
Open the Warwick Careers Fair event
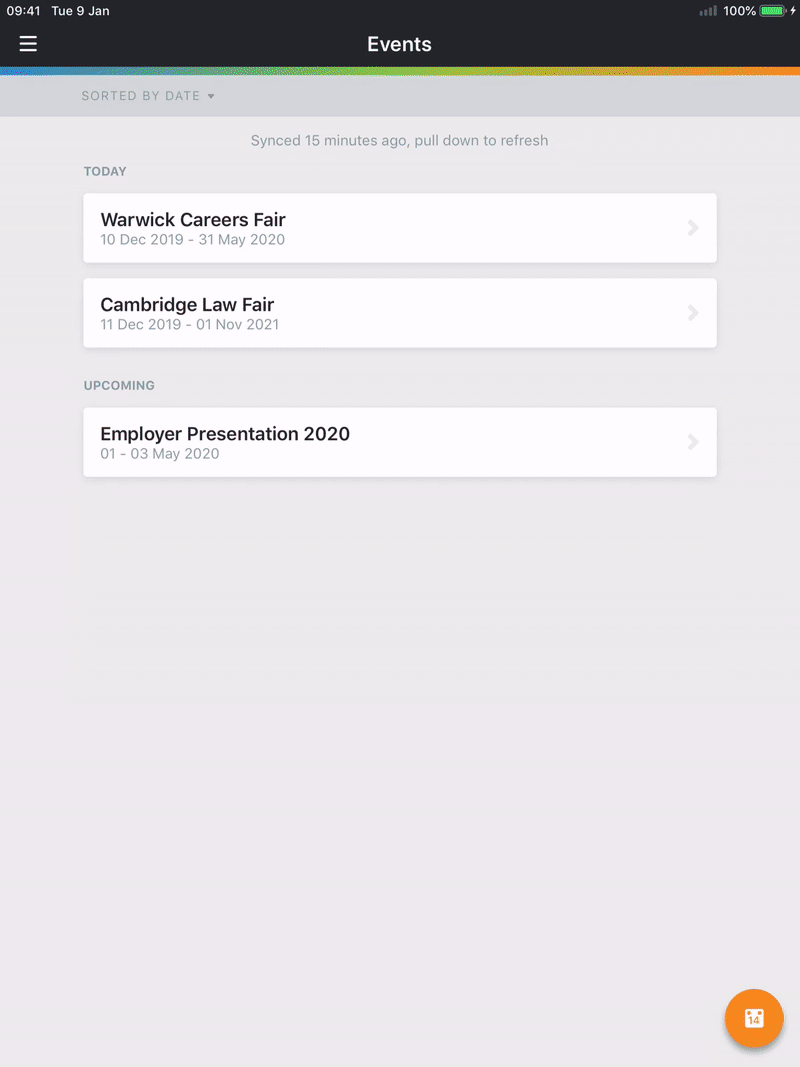pos(400,228)
